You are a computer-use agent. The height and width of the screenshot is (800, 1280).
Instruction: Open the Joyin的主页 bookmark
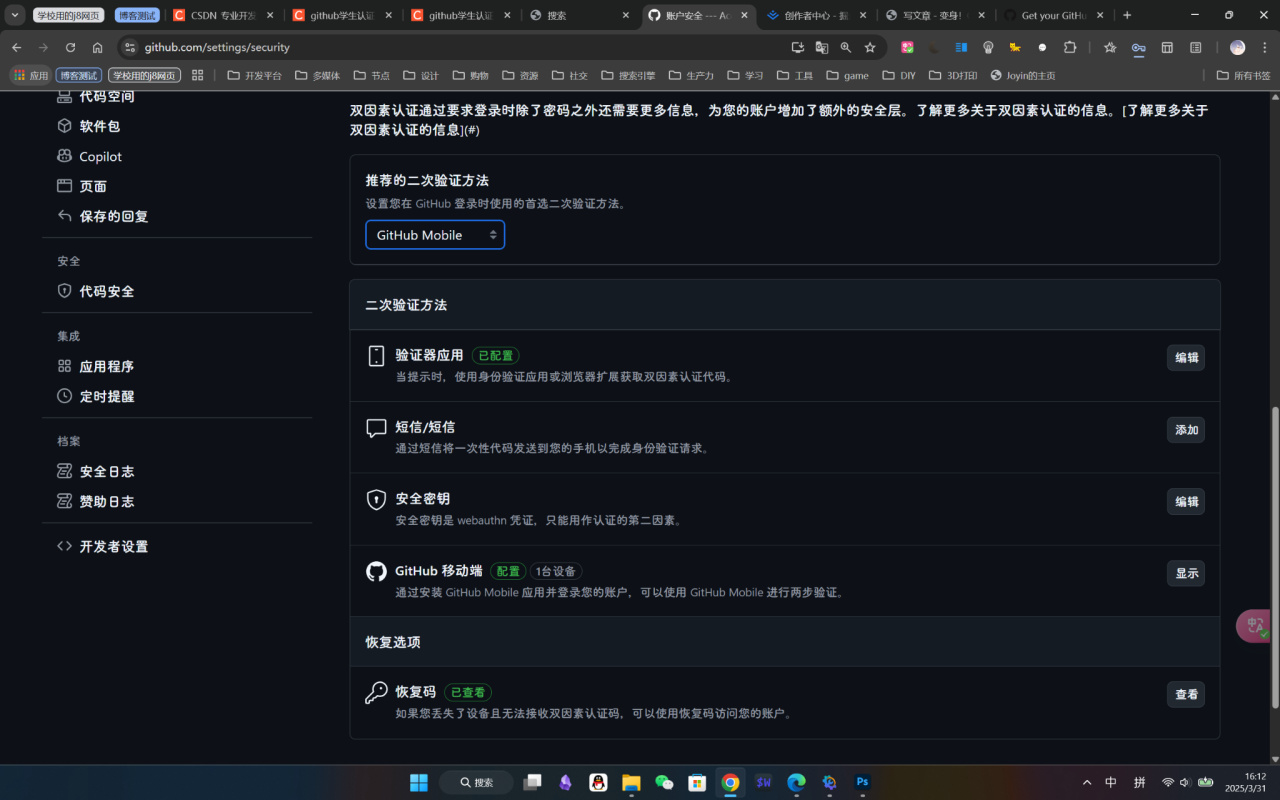point(1022,75)
